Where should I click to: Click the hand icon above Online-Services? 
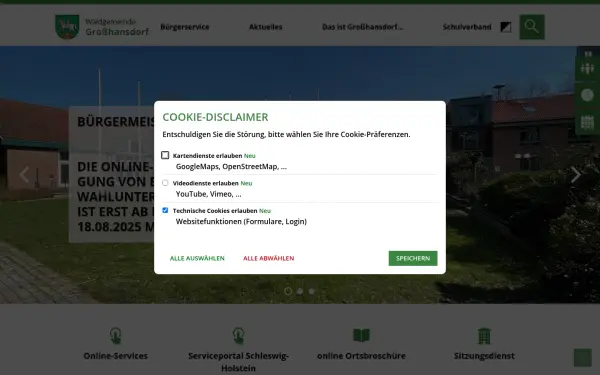point(116,336)
